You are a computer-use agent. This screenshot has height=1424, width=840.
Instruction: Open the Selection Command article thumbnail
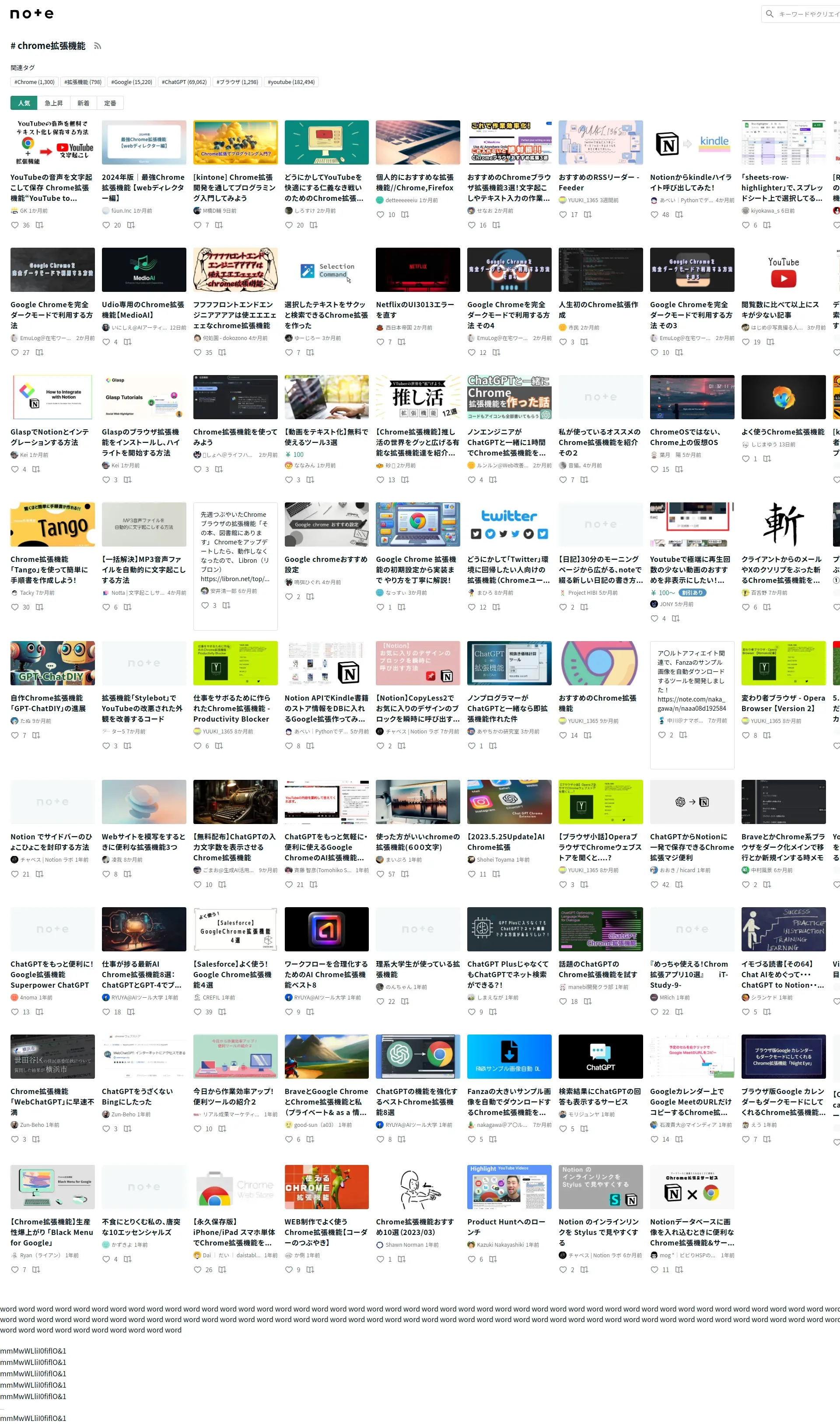click(x=327, y=270)
